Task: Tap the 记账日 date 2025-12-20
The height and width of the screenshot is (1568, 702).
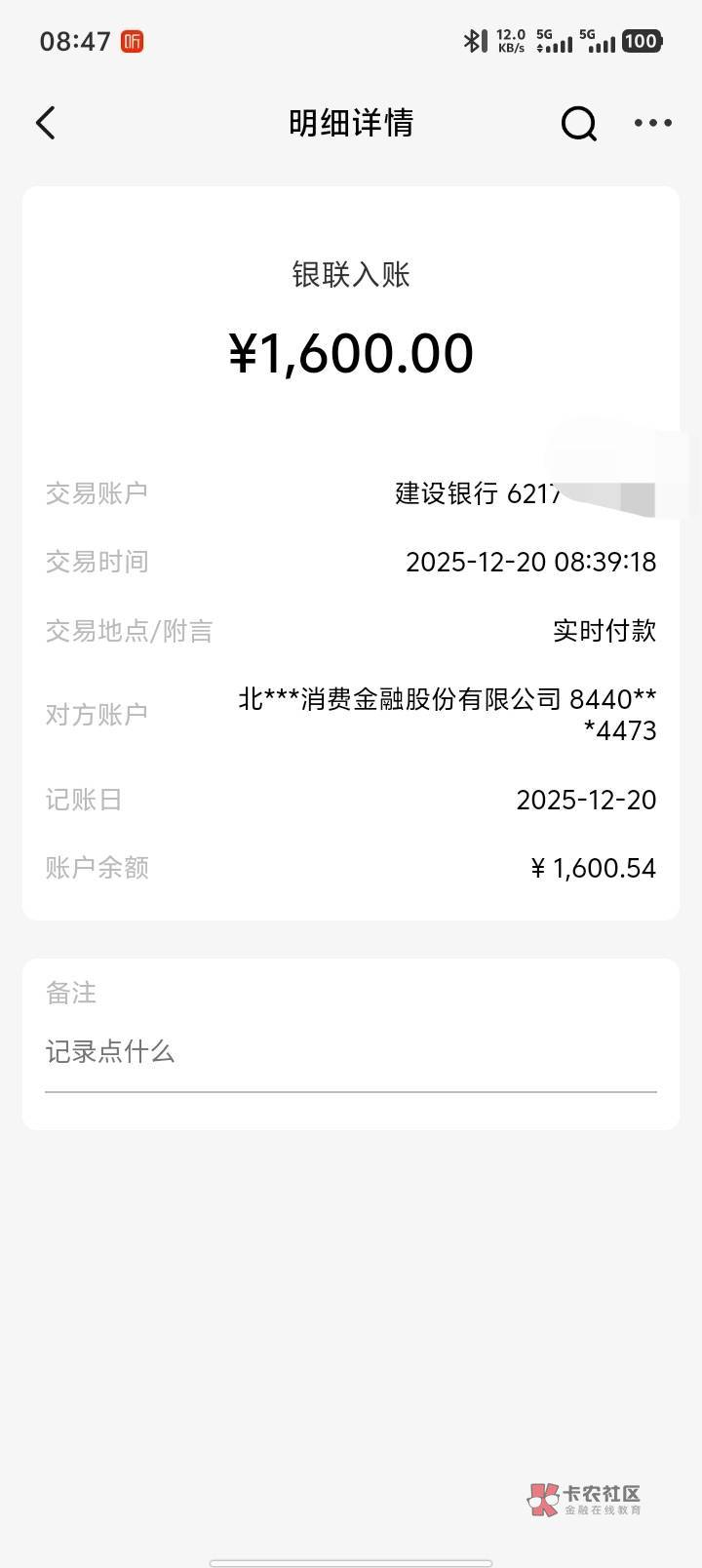Action: tap(586, 800)
